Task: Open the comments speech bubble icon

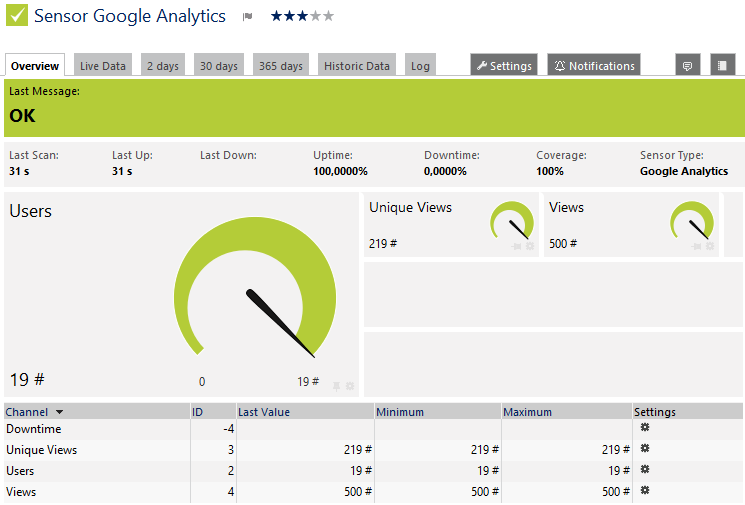Action: tap(688, 66)
